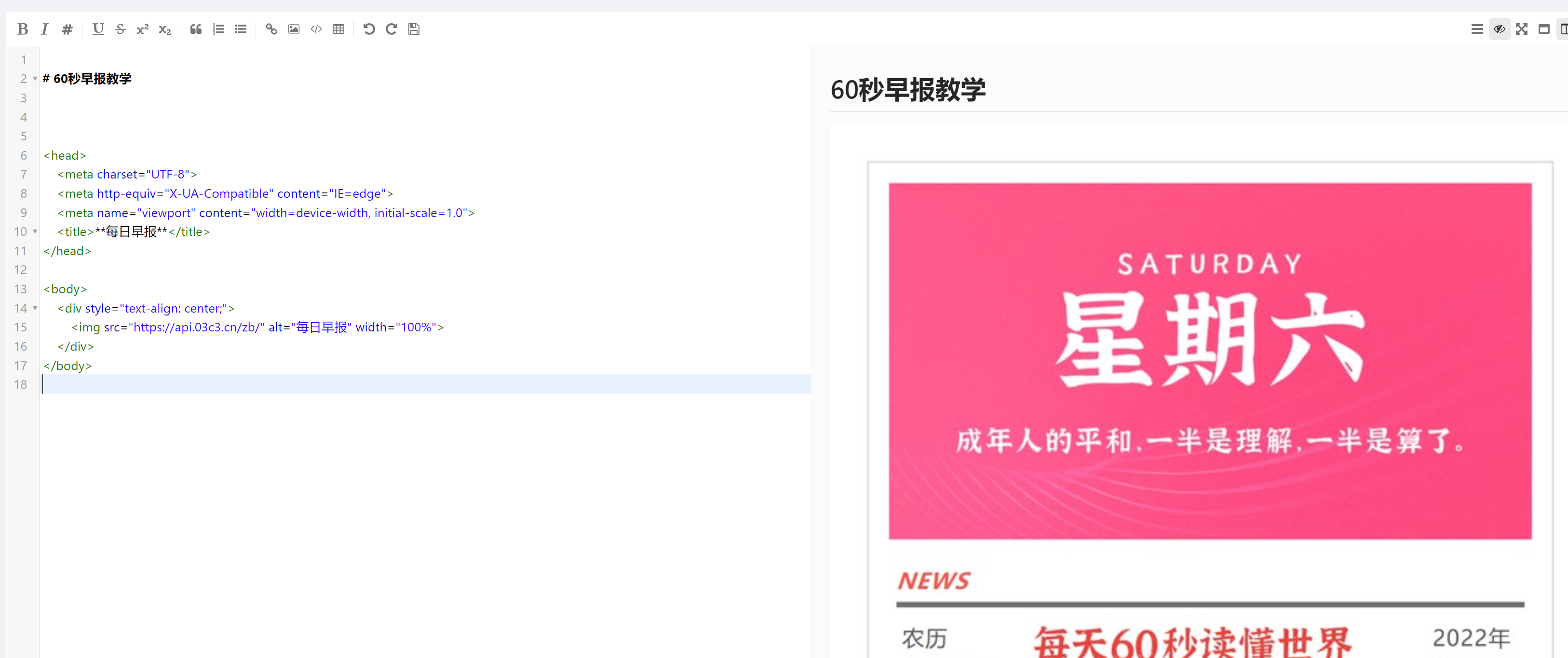Apply underline formatting
Screen dimensions: 1568x658
point(98,29)
